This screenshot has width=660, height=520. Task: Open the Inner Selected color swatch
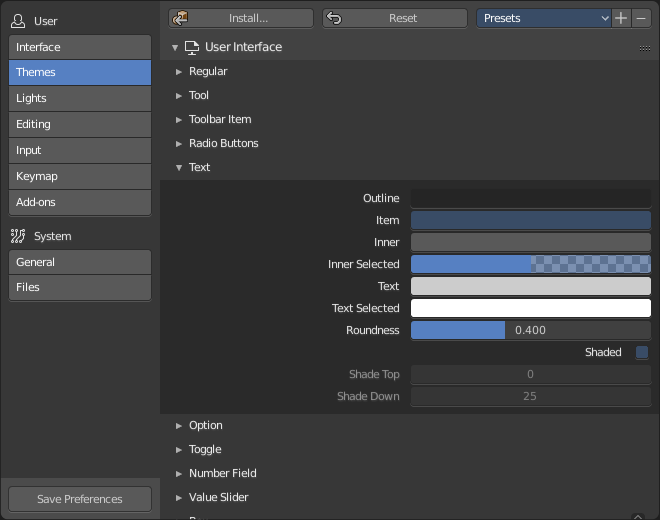coord(531,264)
